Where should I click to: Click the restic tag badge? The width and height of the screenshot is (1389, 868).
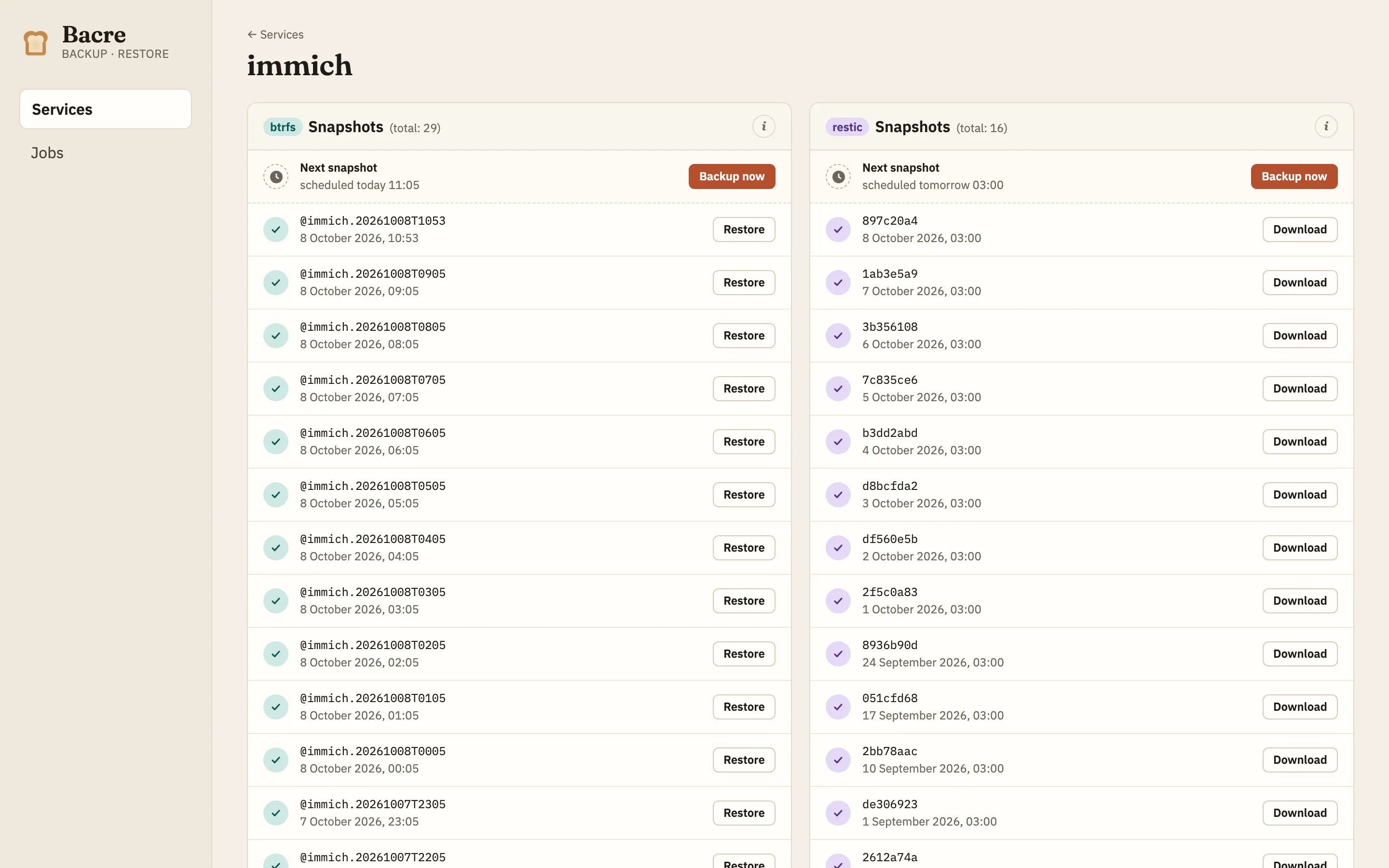click(x=847, y=127)
